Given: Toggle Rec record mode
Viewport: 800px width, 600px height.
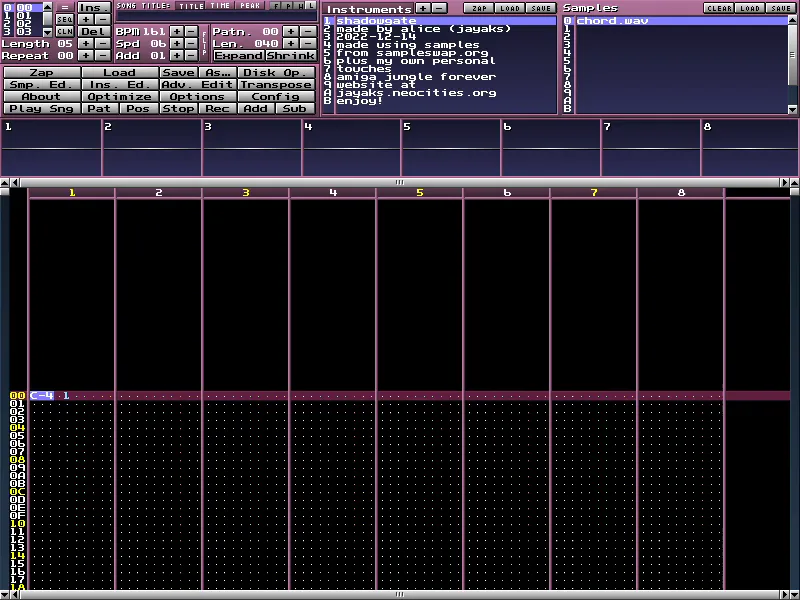Looking at the screenshot, I should click(218, 108).
